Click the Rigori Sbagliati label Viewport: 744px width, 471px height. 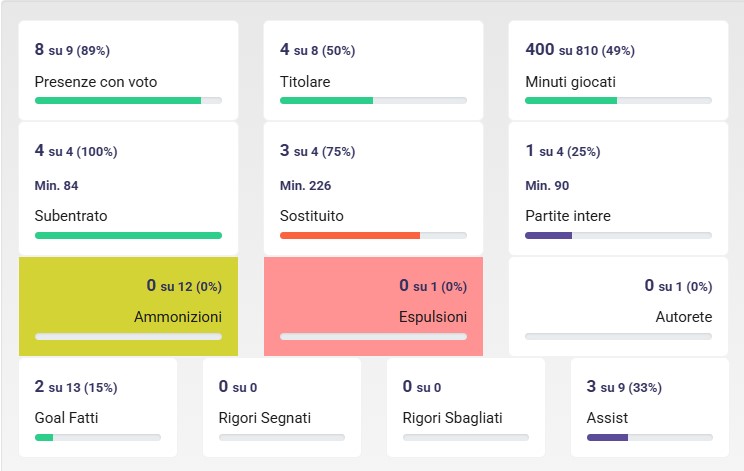click(452, 417)
